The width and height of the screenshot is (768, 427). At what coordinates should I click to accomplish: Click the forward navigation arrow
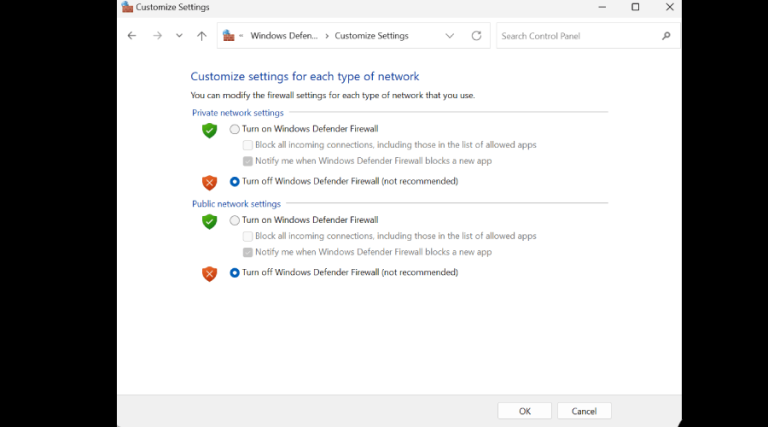tap(157, 36)
